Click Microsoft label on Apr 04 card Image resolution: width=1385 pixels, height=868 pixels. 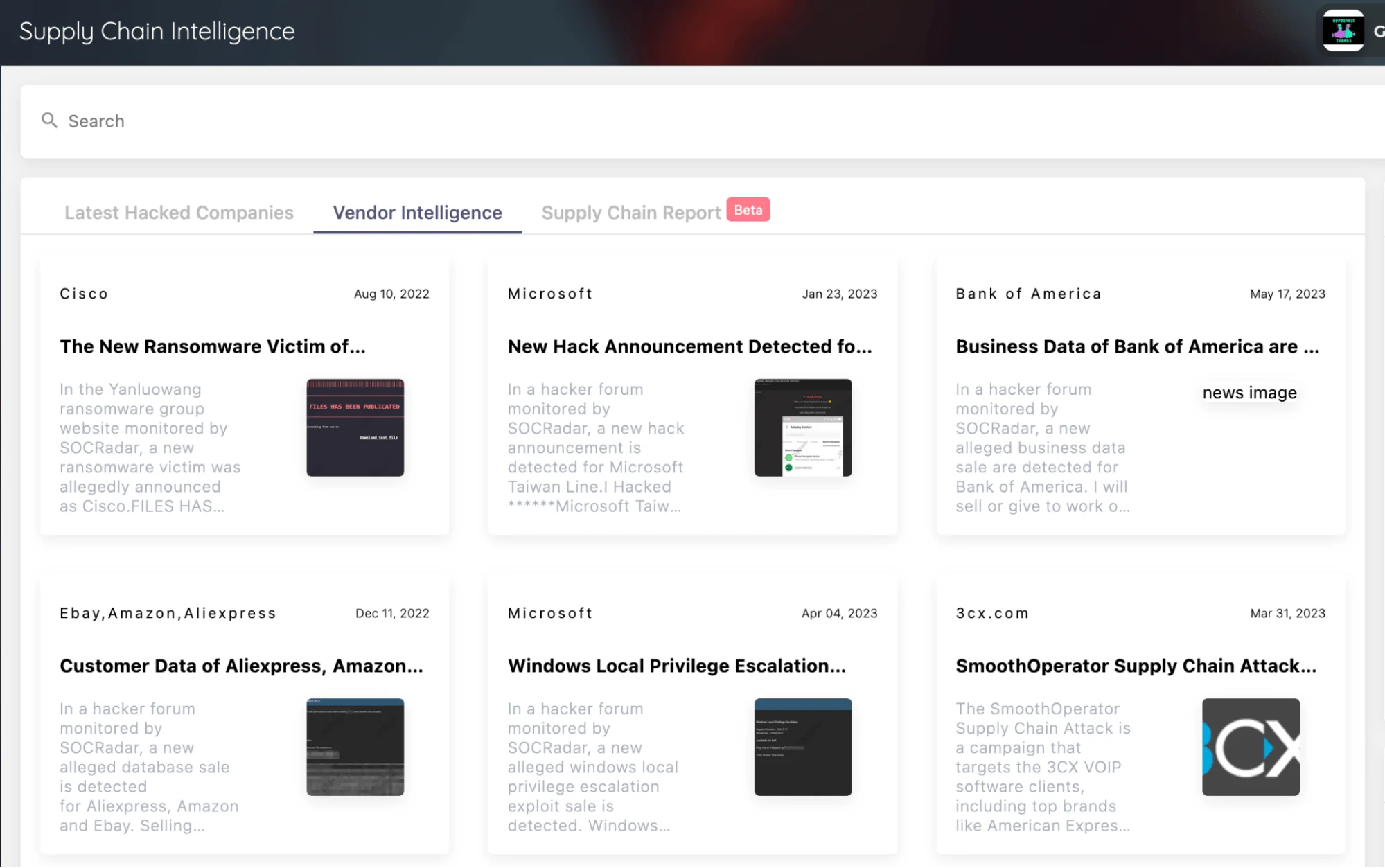point(550,613)
